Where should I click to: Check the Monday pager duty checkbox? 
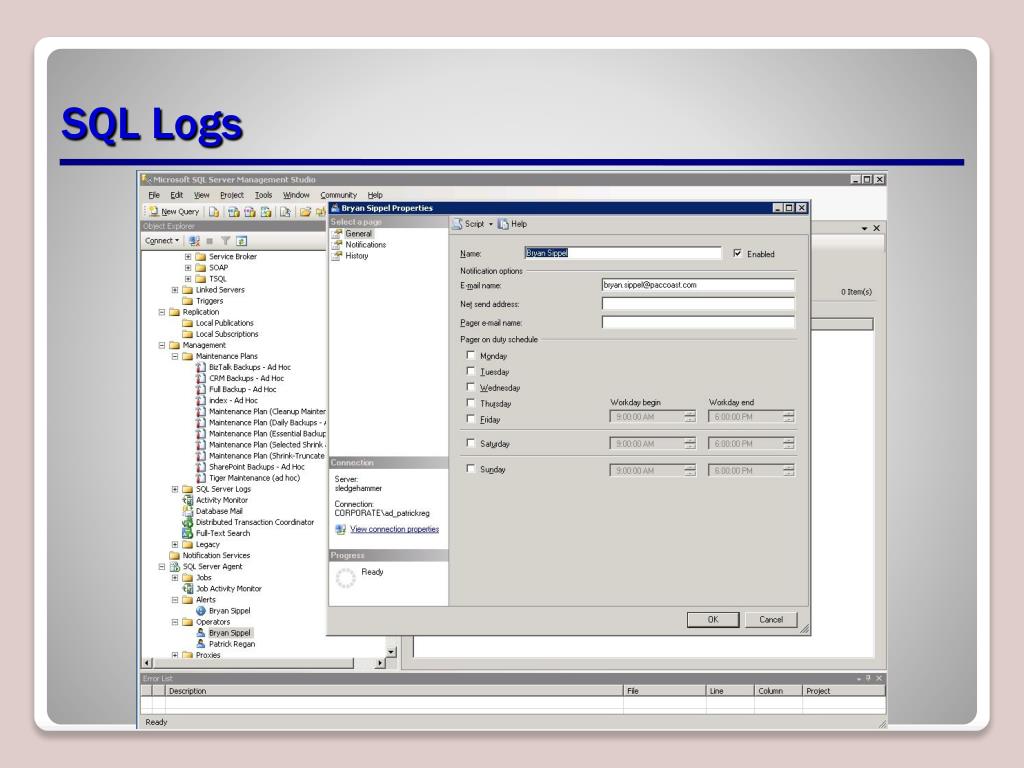click(x=470, y=355)
